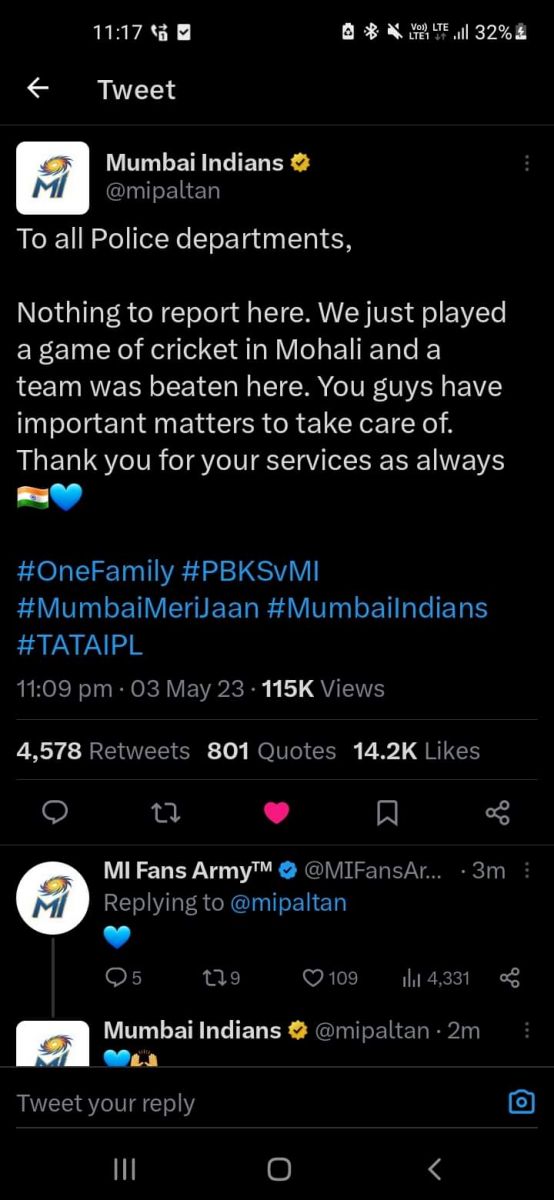Open MI Fans Army reply's options menu
This screenshot has height=1200, width=554.
pyautogui.click(x=527, y=871)
